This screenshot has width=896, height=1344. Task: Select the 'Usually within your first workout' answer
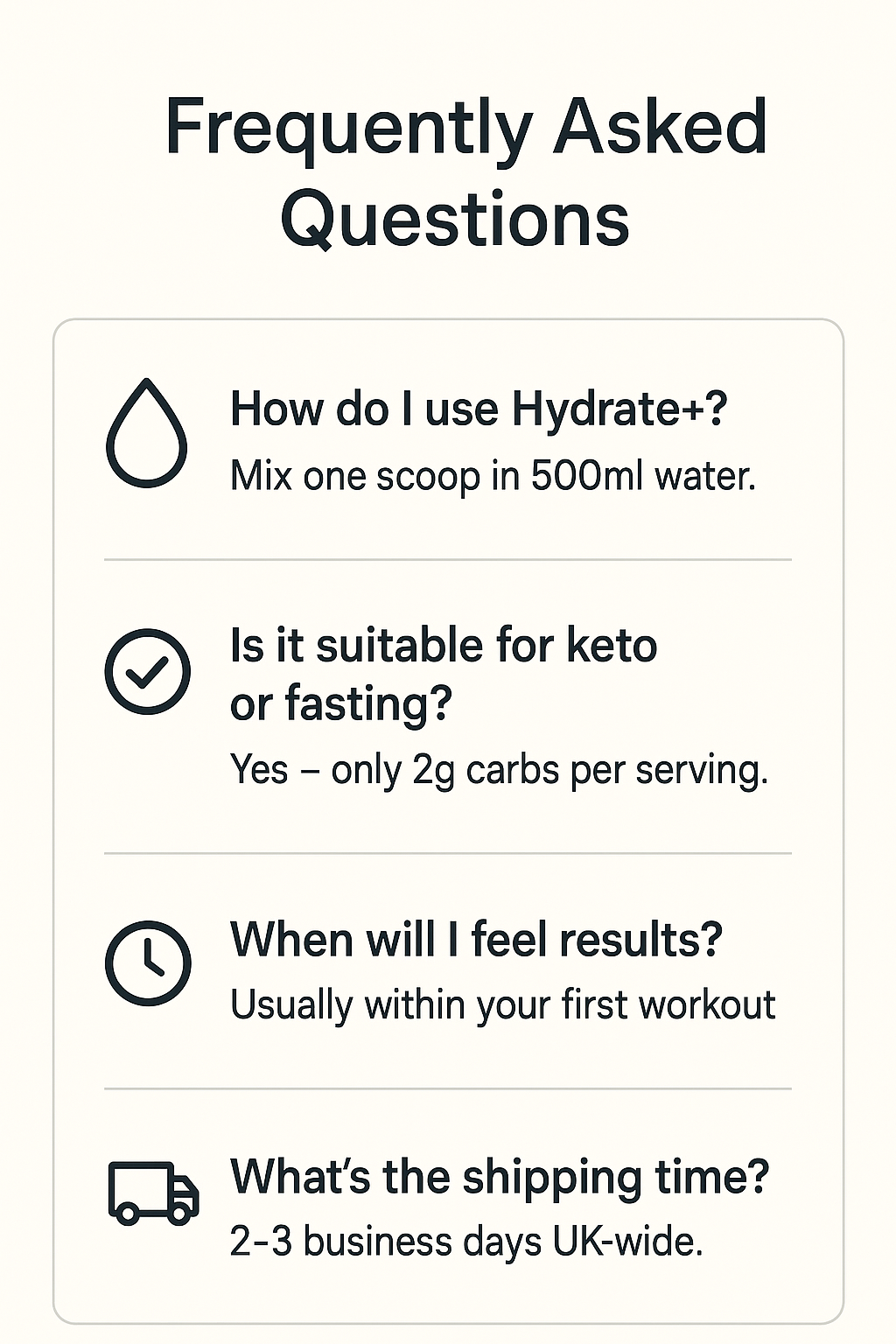pos(502,1004)
